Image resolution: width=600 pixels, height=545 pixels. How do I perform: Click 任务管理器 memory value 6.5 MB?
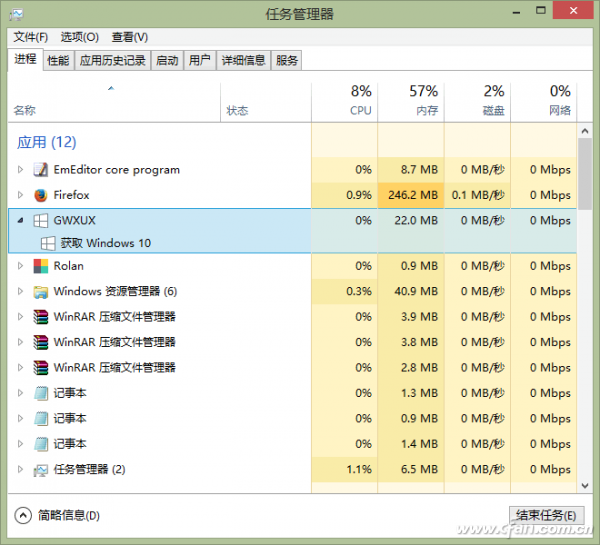[419, 470]
